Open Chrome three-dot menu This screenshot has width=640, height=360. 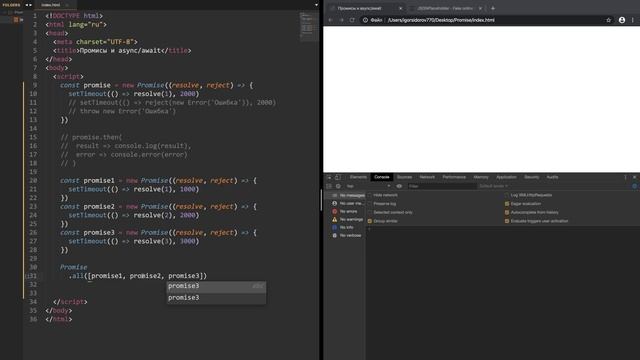point(633,20)
